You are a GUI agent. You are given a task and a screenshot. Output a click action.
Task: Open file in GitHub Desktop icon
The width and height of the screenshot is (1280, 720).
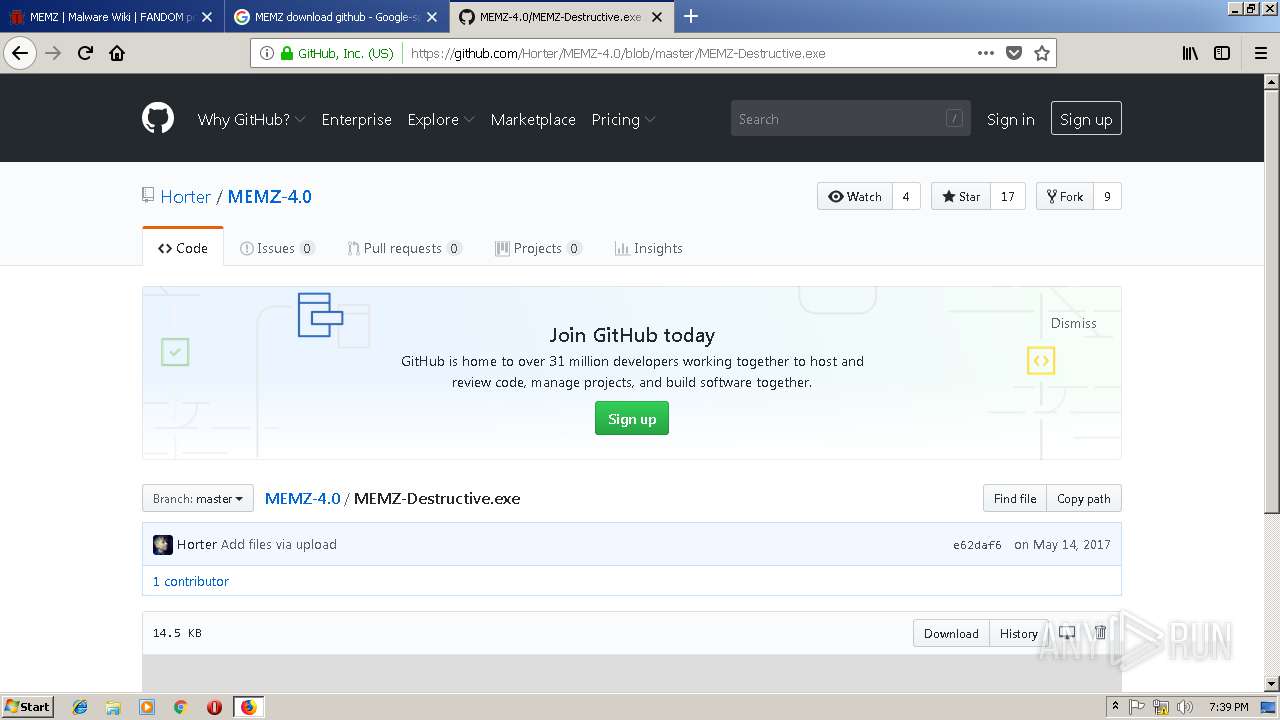tap(1067, 633)
